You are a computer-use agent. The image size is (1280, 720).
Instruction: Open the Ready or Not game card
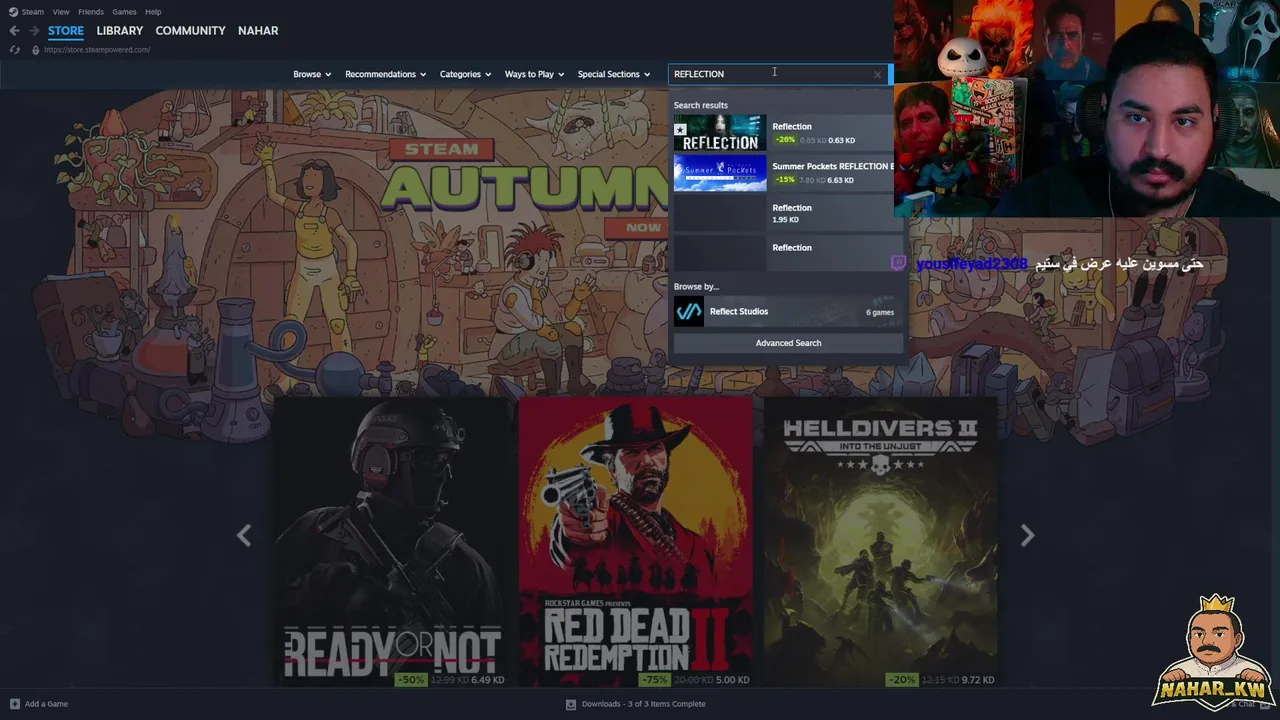tap(390, 541)
